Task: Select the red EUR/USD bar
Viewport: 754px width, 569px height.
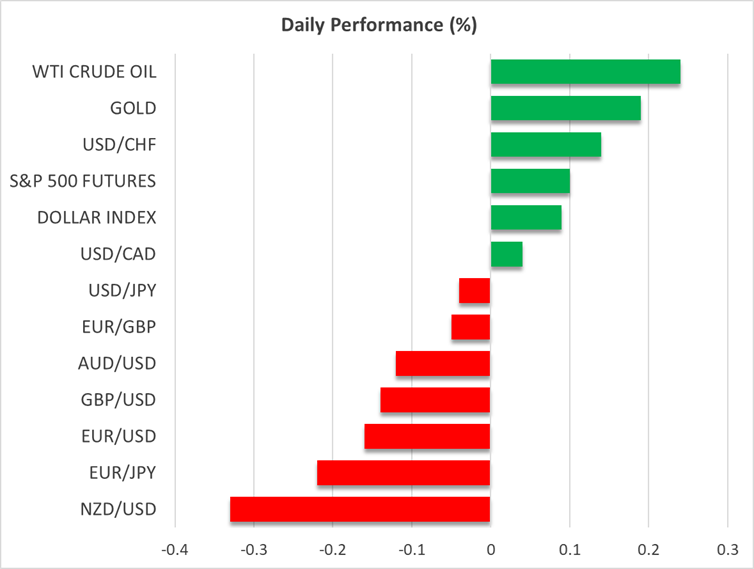Action: [x=427, y=437]
